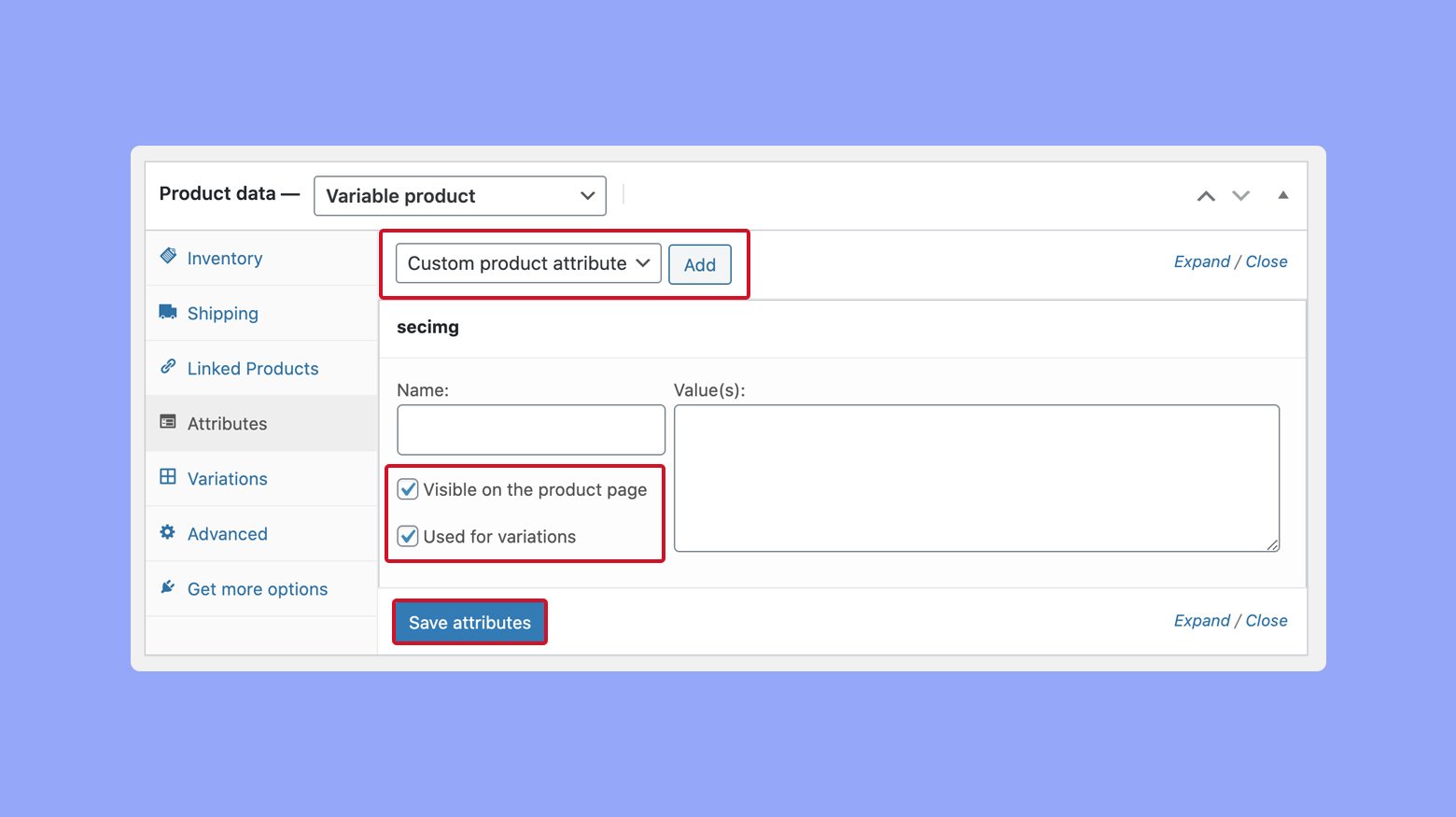This screenshot has width=1456, height=817.
Task: Click the Variations grid icon
Action: [x=168, y=477]
